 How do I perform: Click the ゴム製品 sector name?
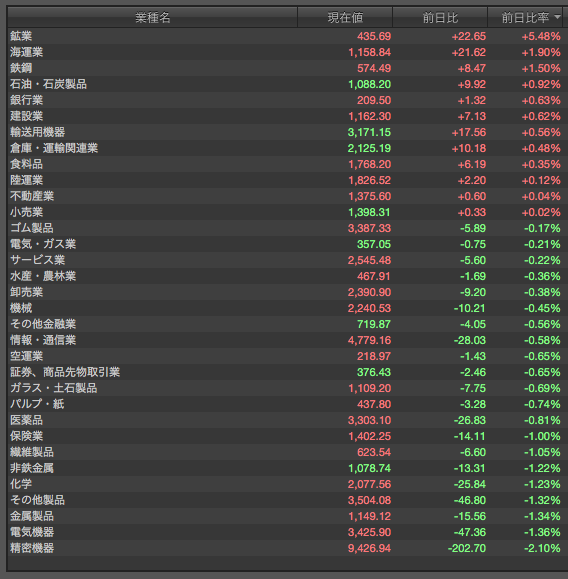[x=32, y=228]
